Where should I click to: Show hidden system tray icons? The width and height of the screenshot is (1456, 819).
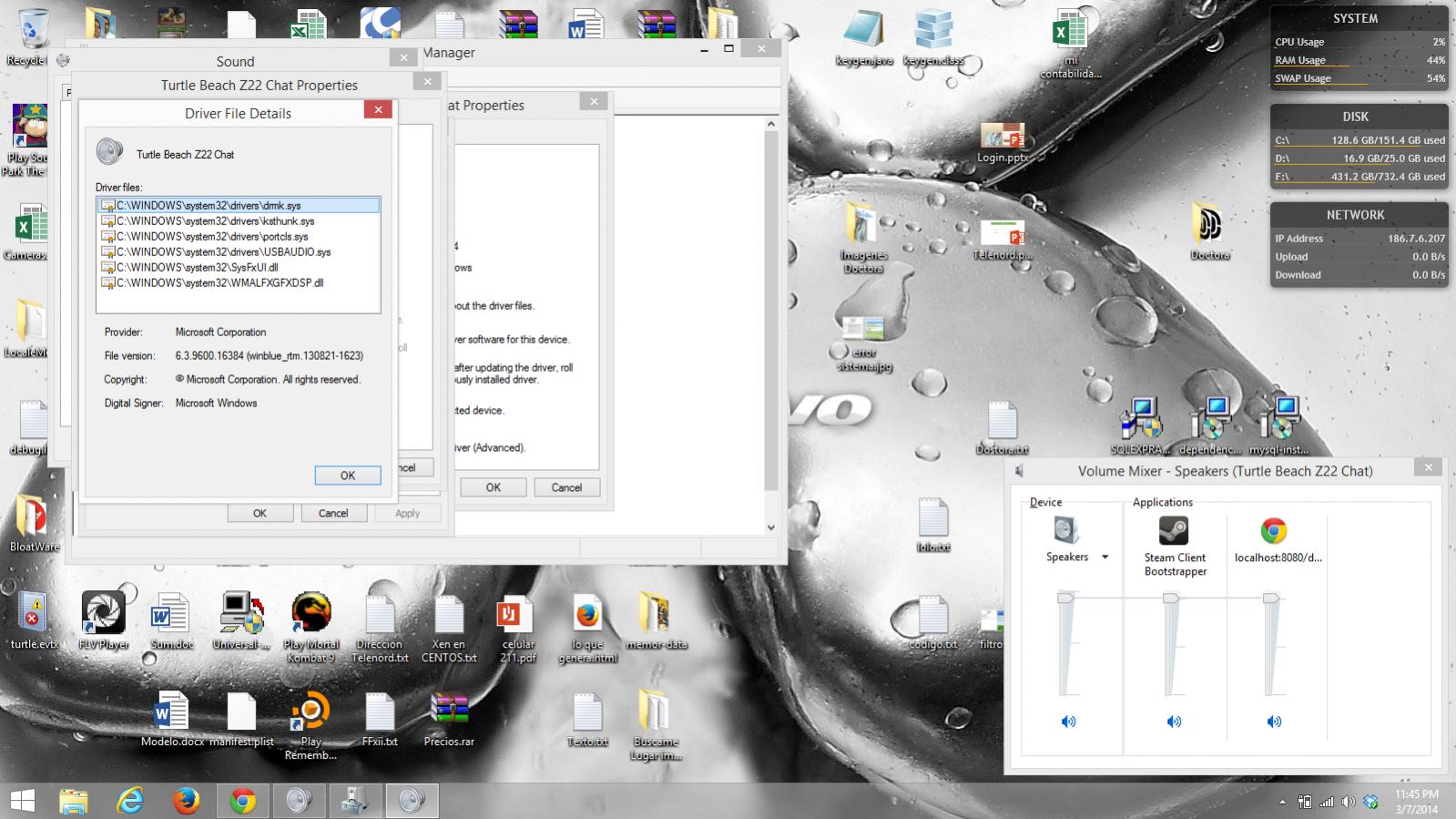tap(1283, 803)
